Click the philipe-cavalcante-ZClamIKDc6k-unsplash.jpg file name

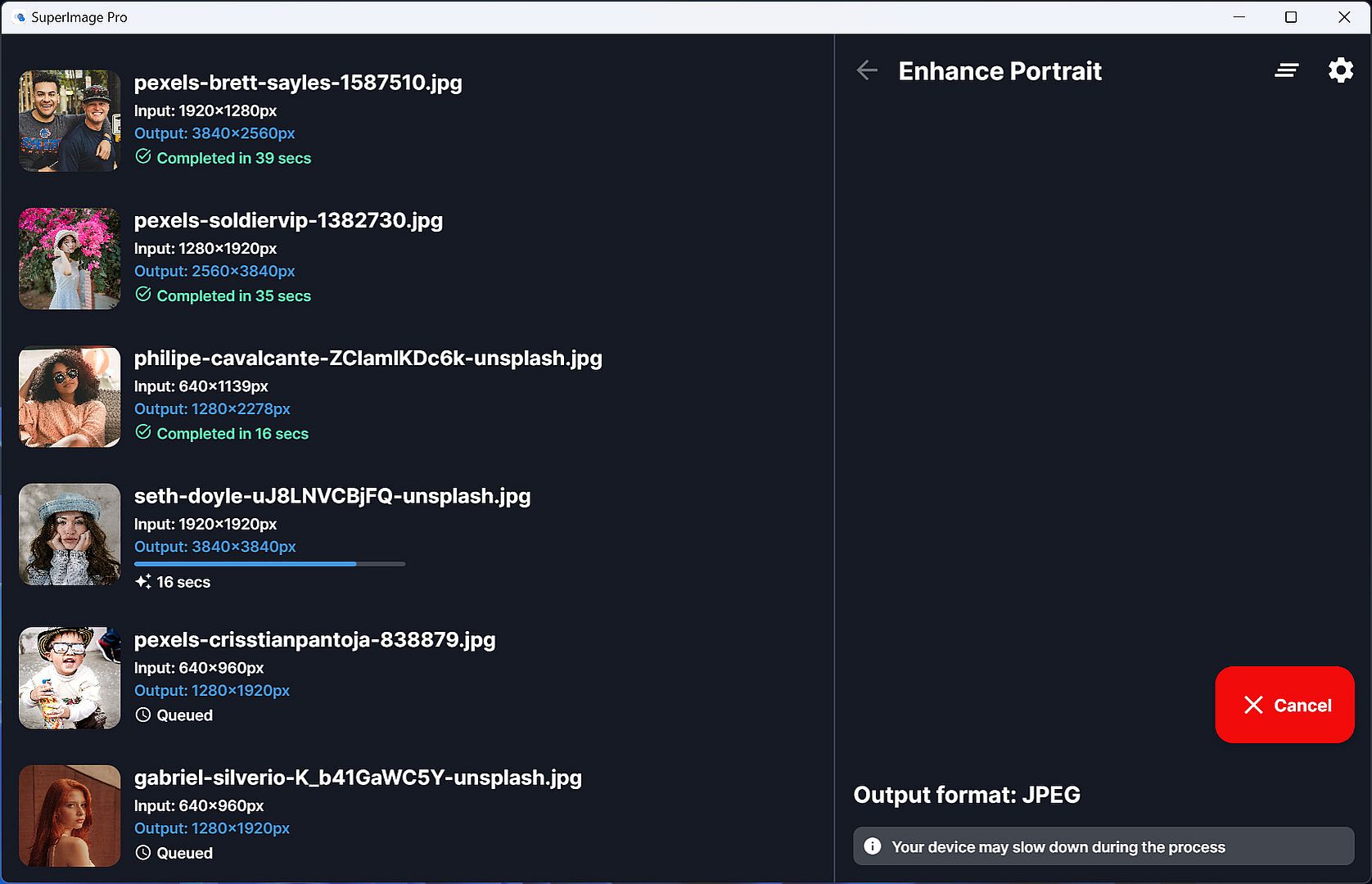(368, 358)
